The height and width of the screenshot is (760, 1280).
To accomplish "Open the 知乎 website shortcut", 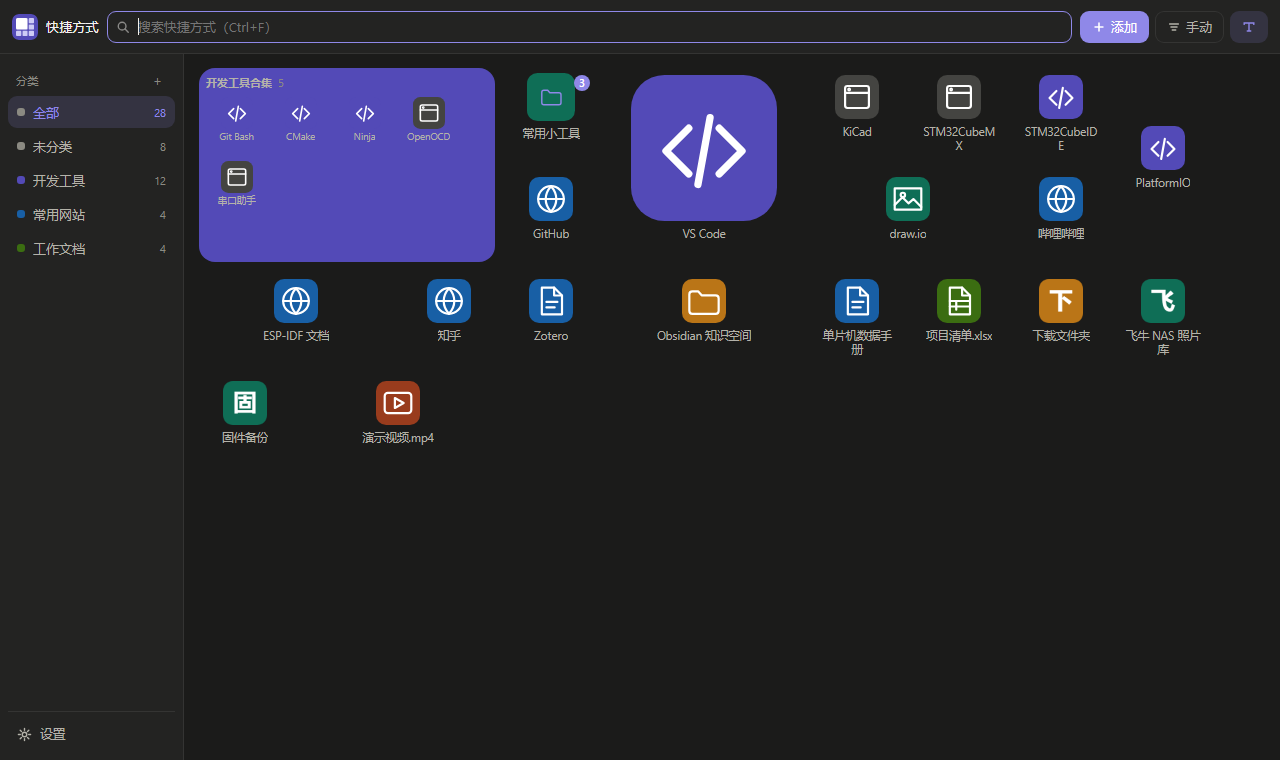I will pos(449,301).
